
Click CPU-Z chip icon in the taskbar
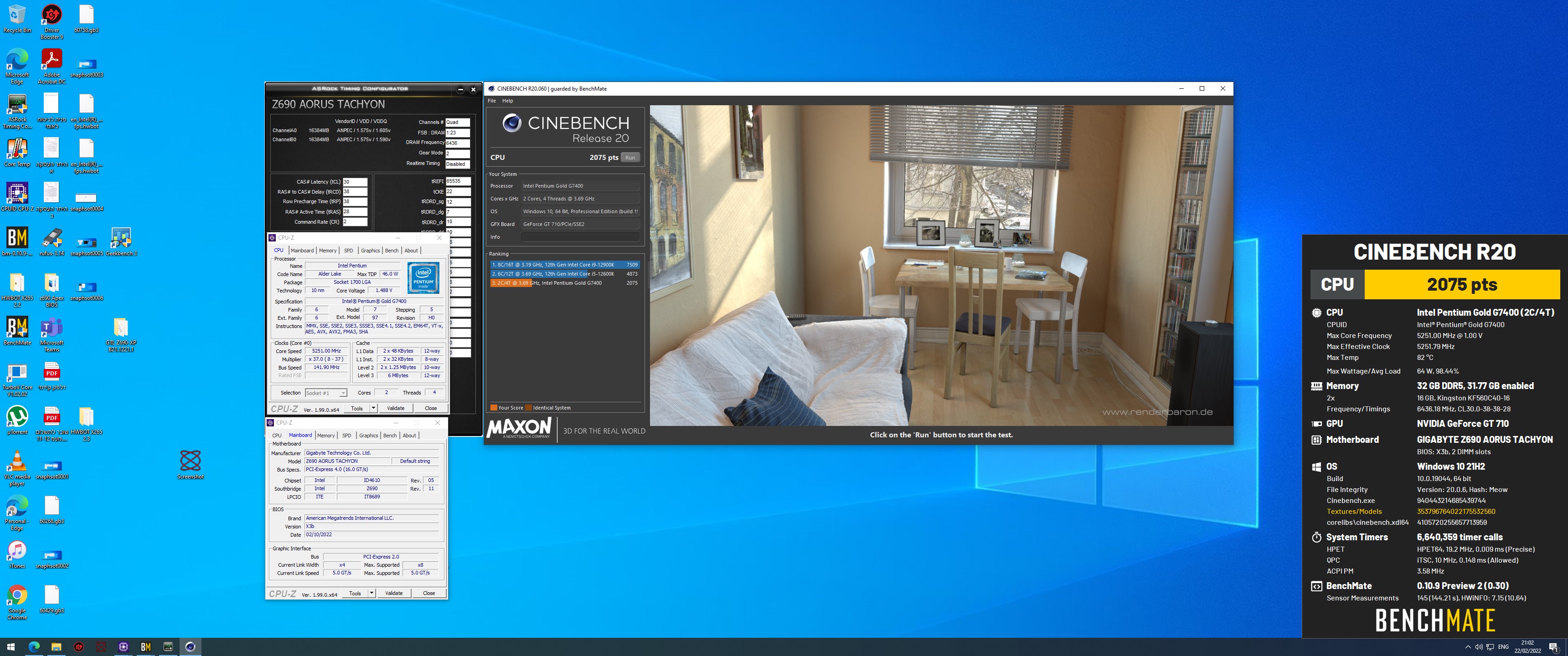click(123, 646)
